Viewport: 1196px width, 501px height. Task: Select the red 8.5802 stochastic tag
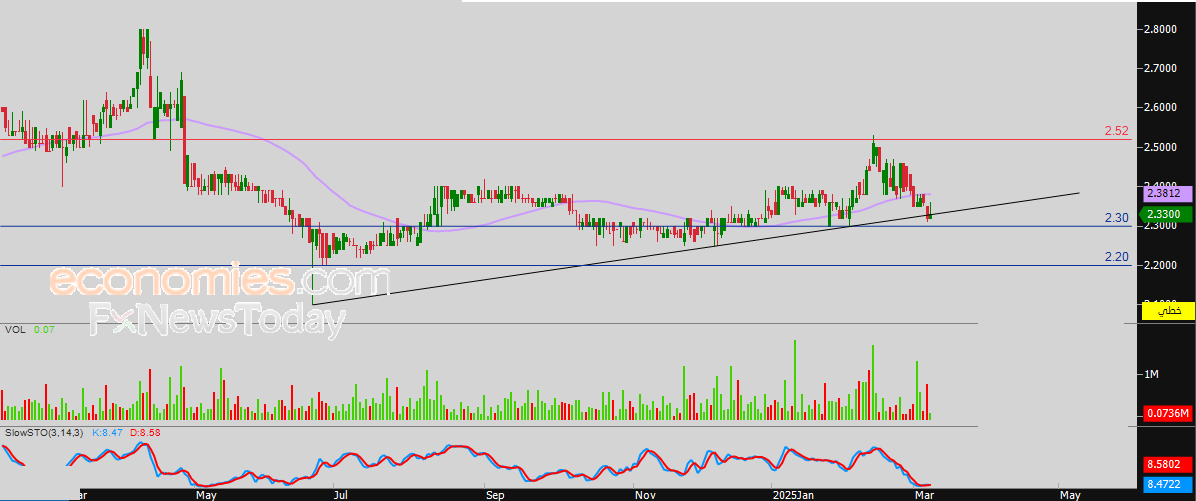pyautogui.click(x=1168, y=464)
